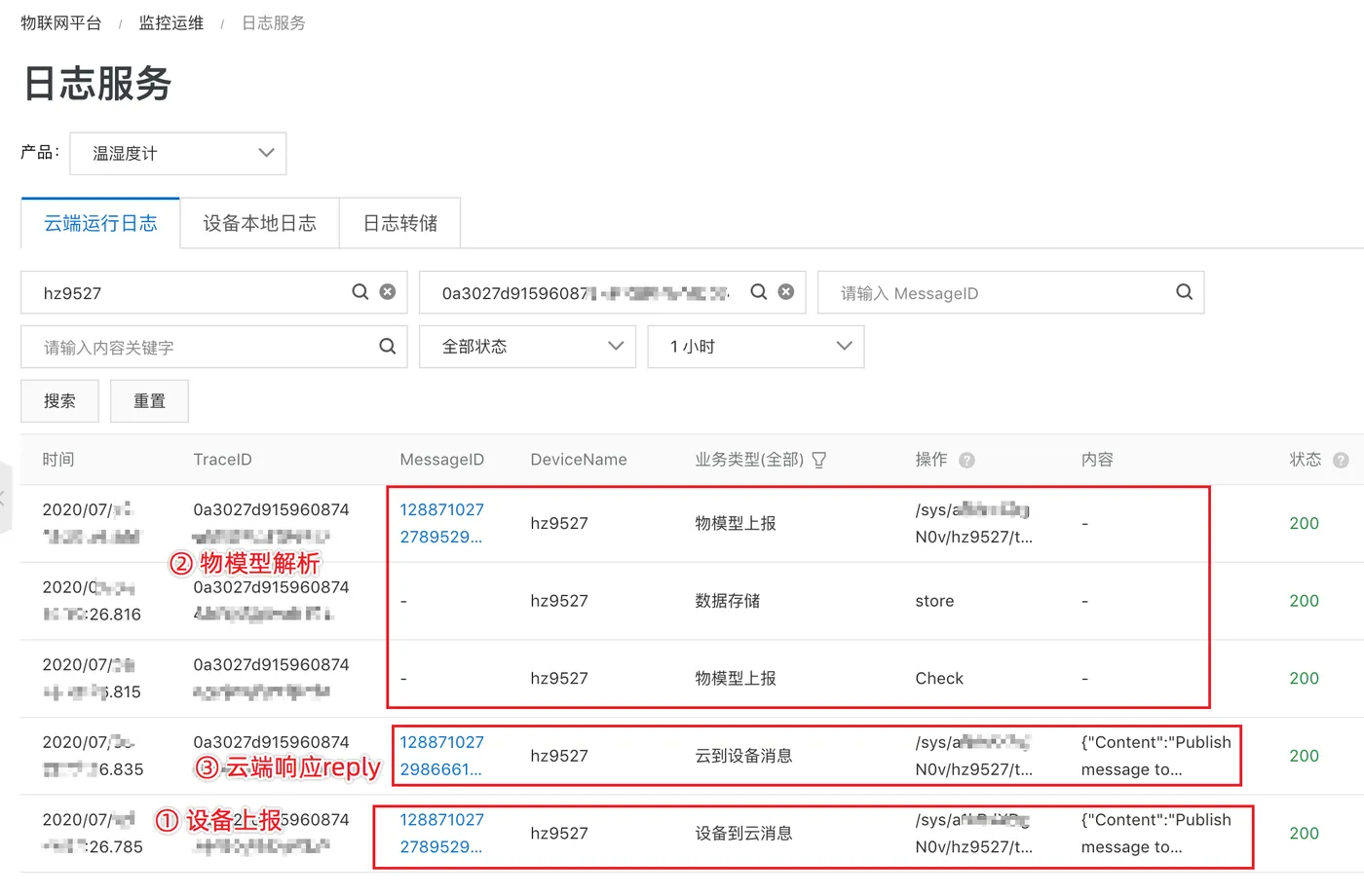Click search icon in TraceID field
Image resolution: width=1364 pixels, height=896 pixels.
pos(759,292)
